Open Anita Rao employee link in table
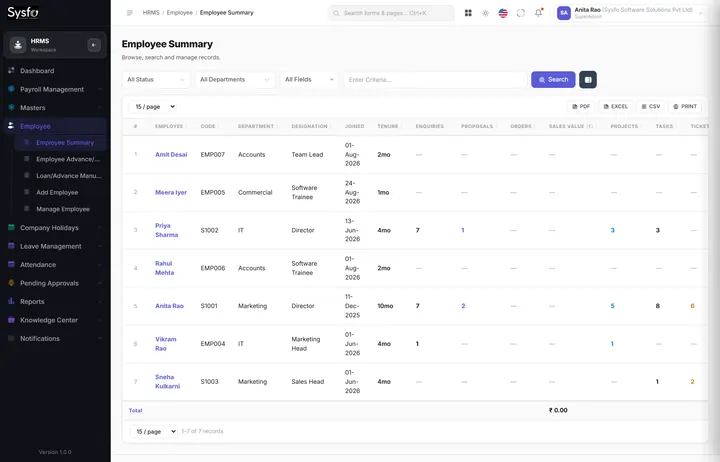 click(169, 306)
